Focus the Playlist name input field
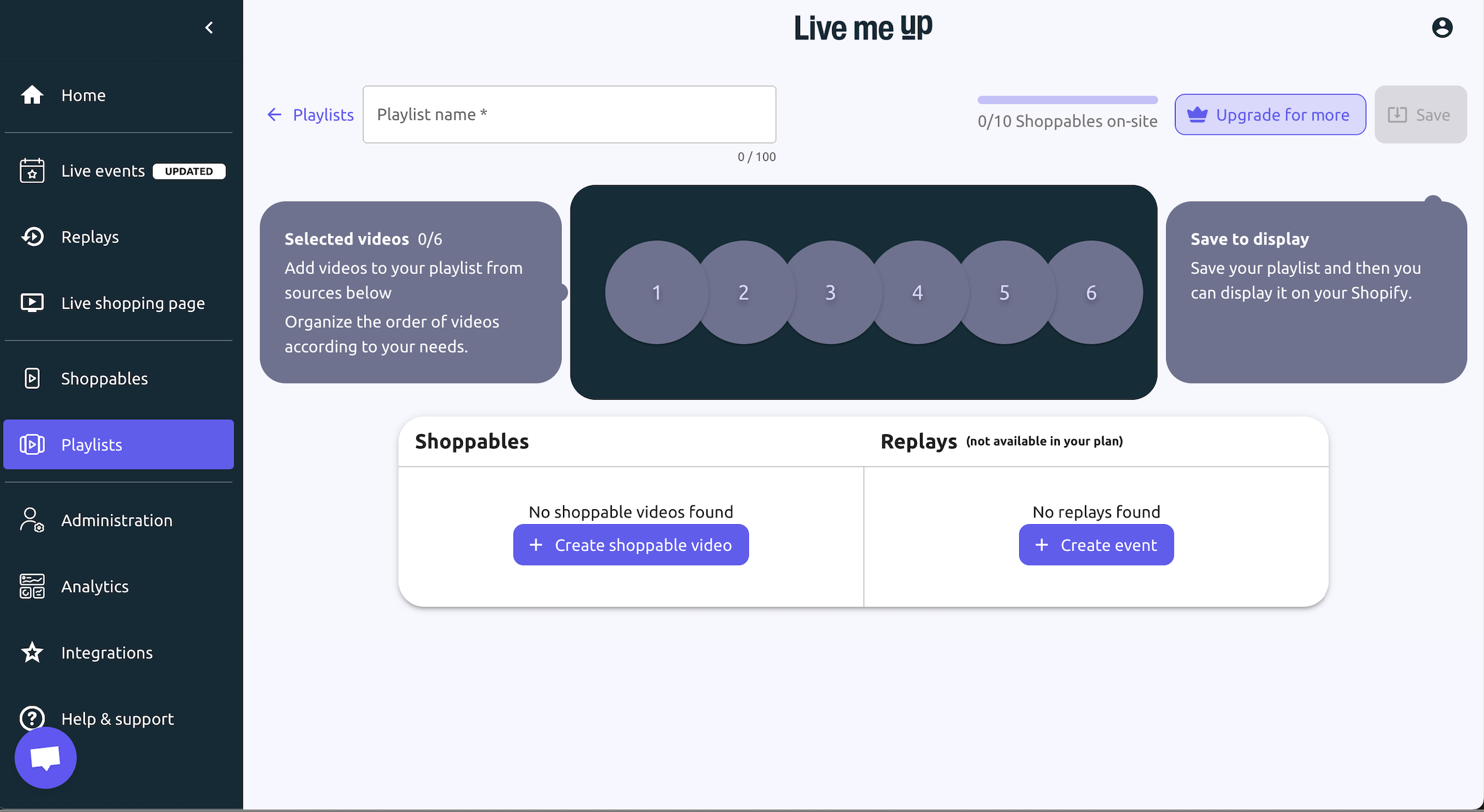The width and height of the screenshot is (1484, 812). point(569,114)
